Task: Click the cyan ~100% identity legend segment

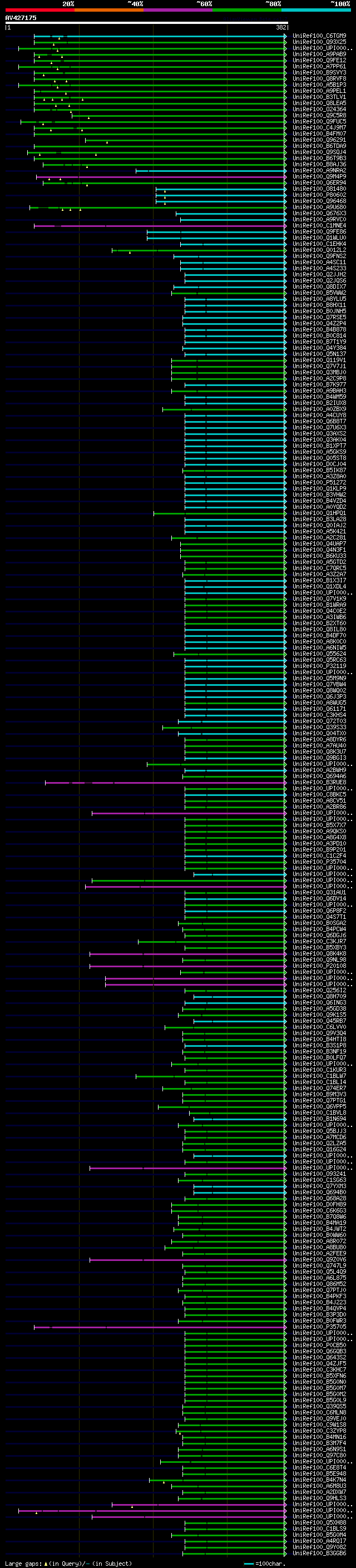Action: (x=316, y=10)
